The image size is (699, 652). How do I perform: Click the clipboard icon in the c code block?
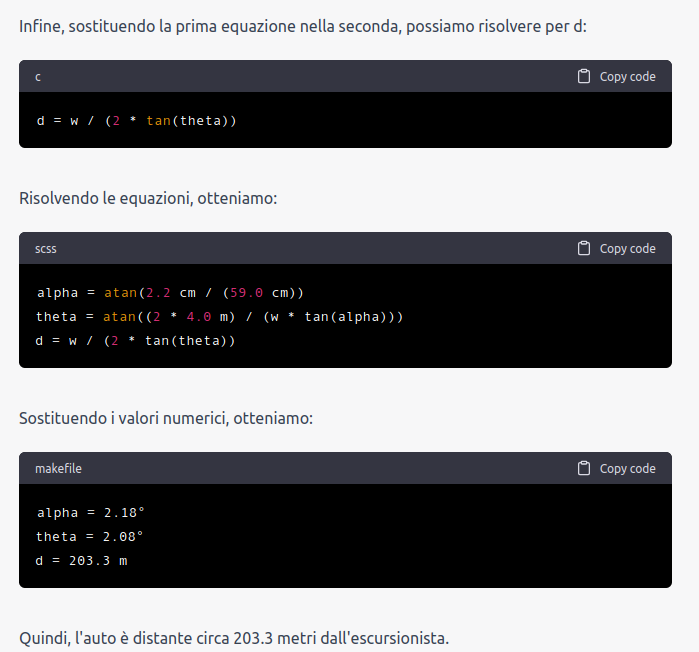(x=584, y=76)
